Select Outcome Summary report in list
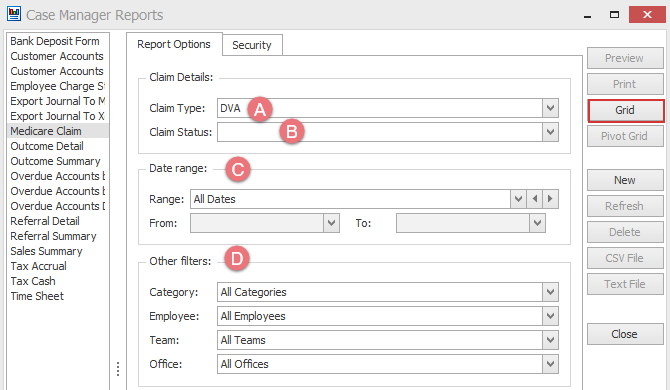The height and width of the screenshot is (390, 670). click(x=56, y=161)
